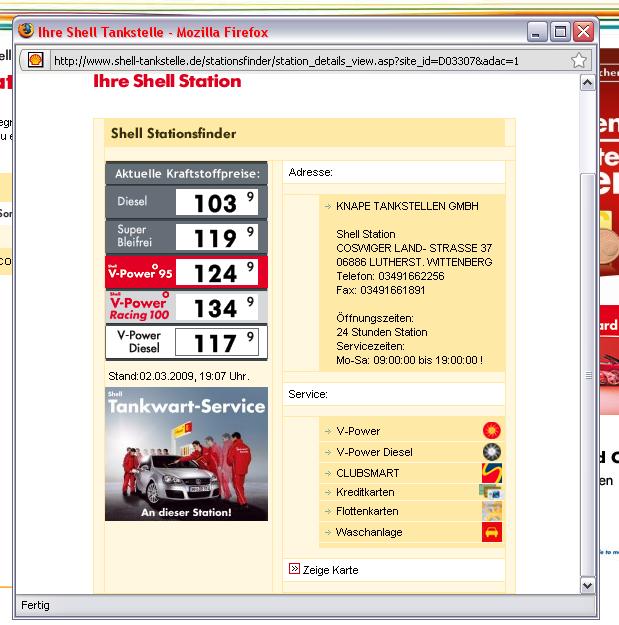This screenshot has width=619, height=625.
Task: Click the Service: section label
Action: click(x=308, y=394)
